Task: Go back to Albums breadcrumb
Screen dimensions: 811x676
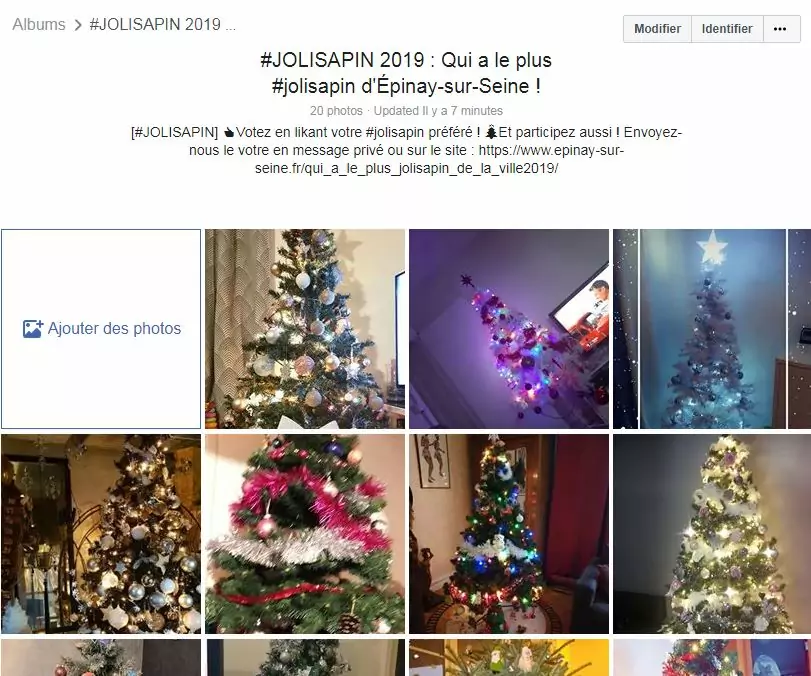Action: tap(39, 24)
